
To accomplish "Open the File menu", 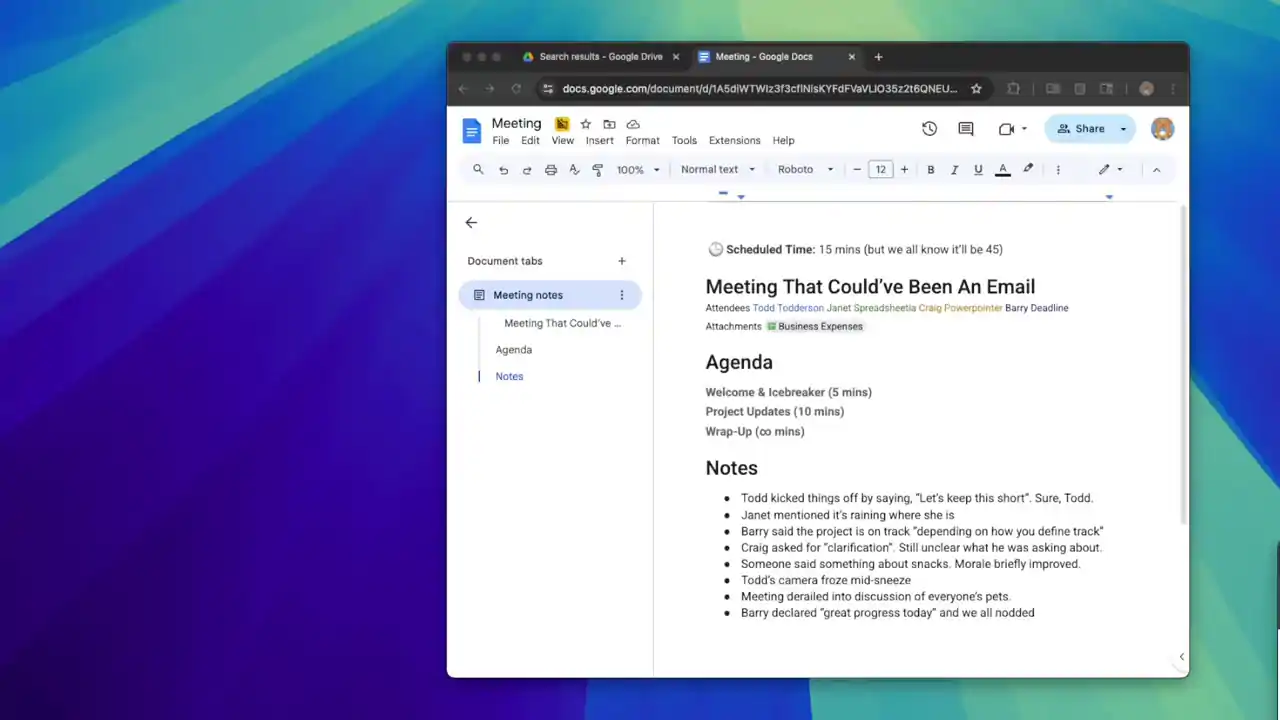I will [501, 141].
